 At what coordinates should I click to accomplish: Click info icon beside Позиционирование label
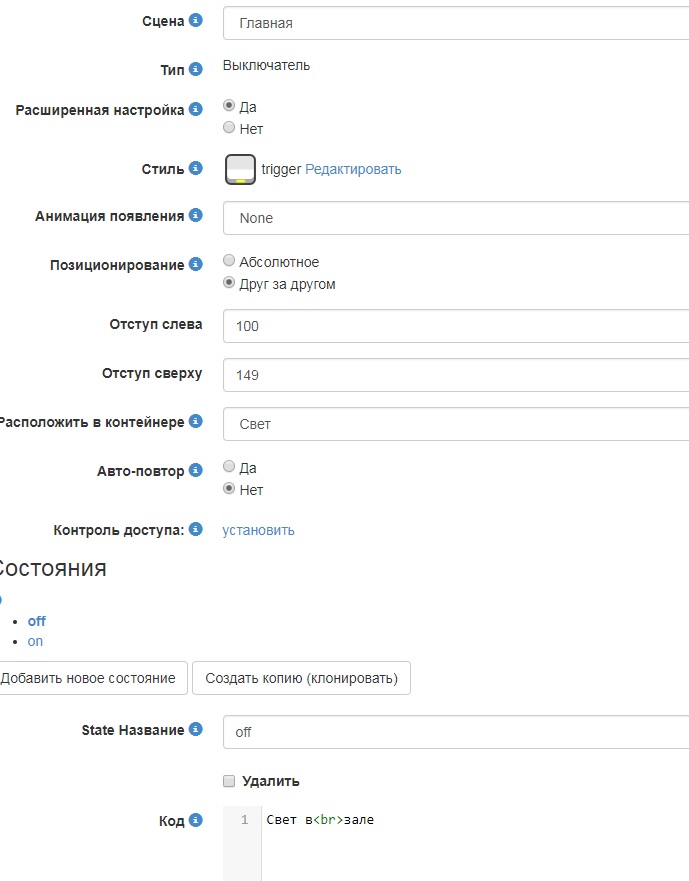196,264
